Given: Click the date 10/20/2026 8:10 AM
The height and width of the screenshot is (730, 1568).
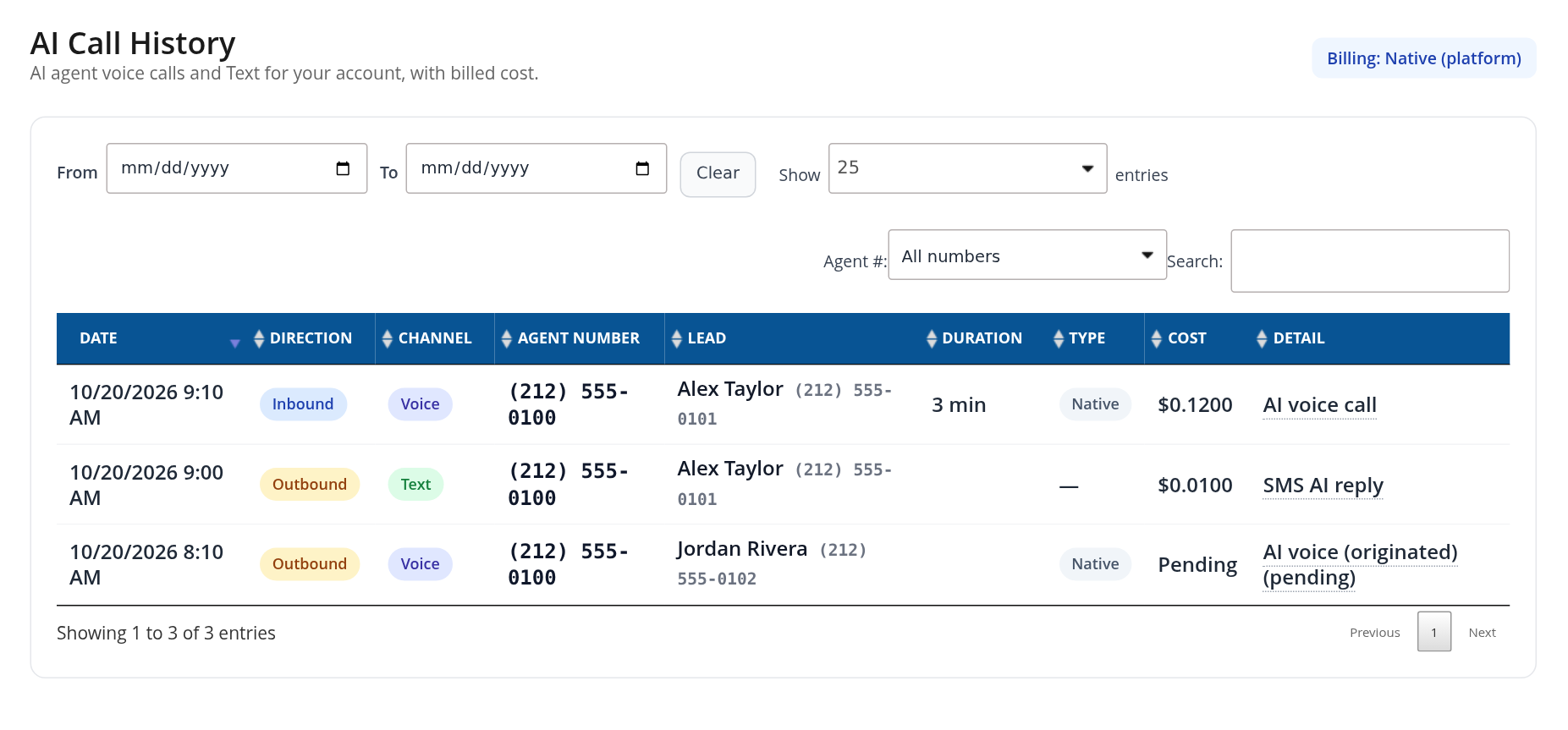Looking at the screenshot, I should click(x=146, y=565).
